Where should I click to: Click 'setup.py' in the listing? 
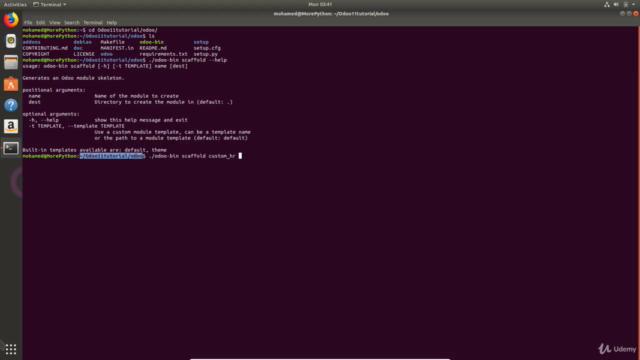coord(205,54)
